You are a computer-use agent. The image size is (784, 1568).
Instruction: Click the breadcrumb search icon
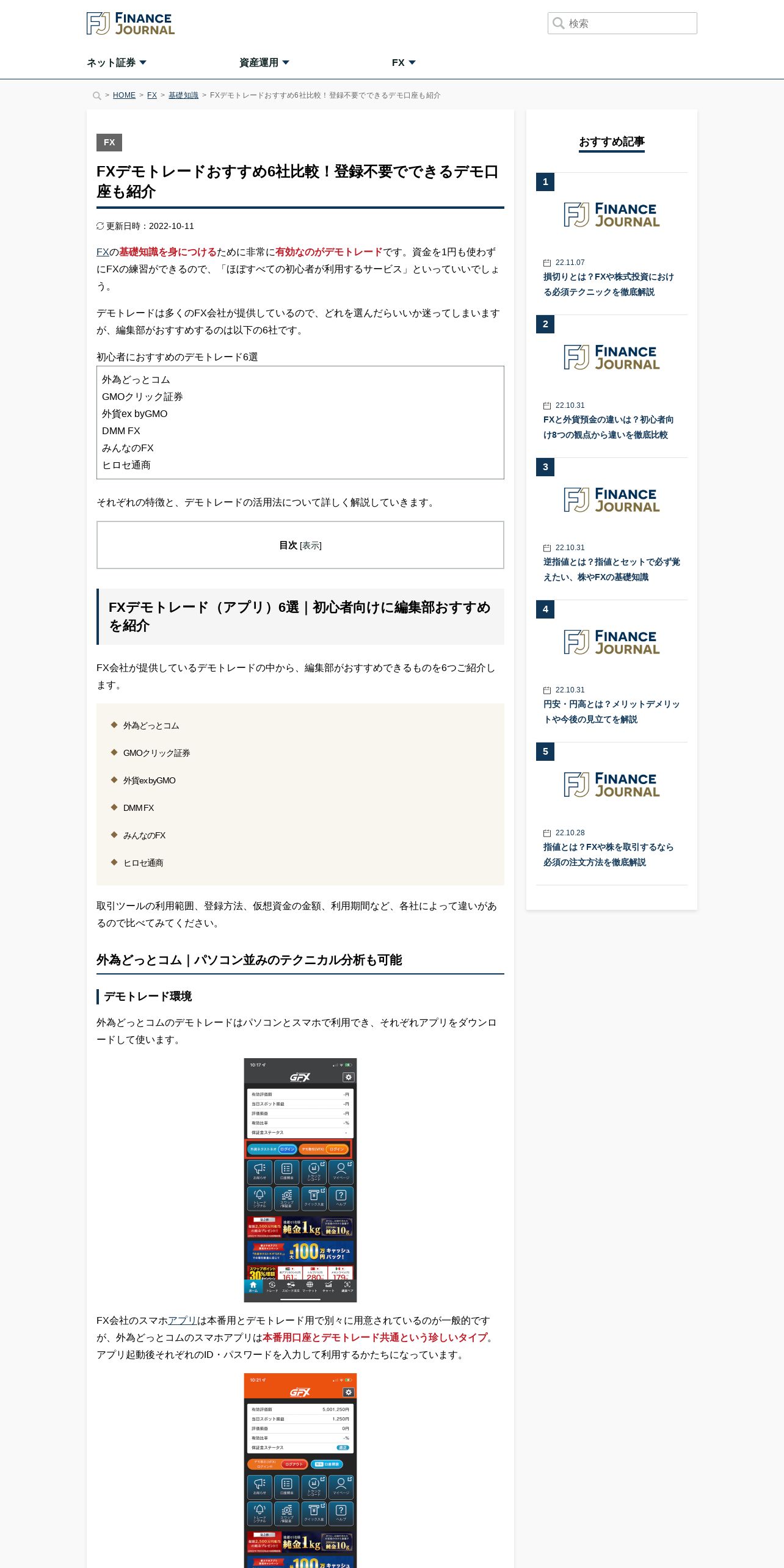tap(96, 96)
